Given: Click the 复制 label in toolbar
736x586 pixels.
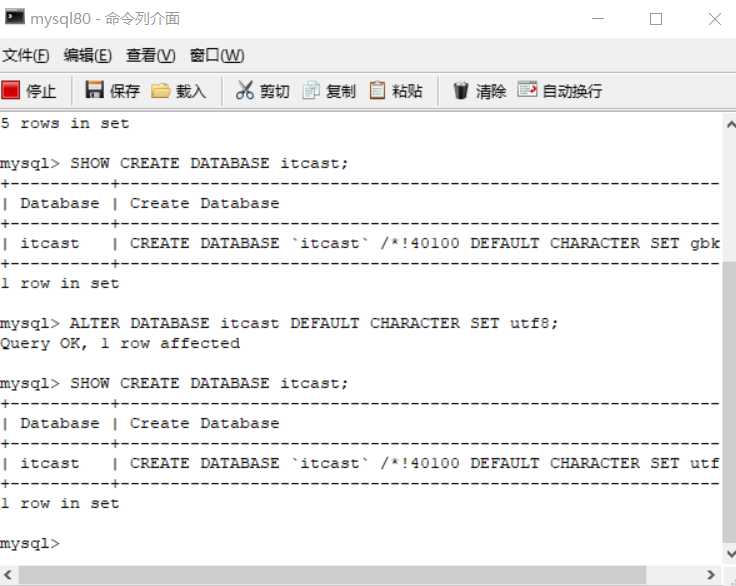Looking at the screenshot, I should pos(341,91).
